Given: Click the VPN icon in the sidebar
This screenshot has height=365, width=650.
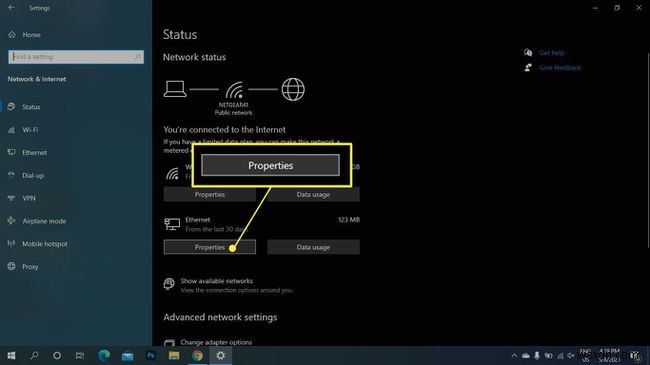Looking at the screenshot, I should coord(11,198).
